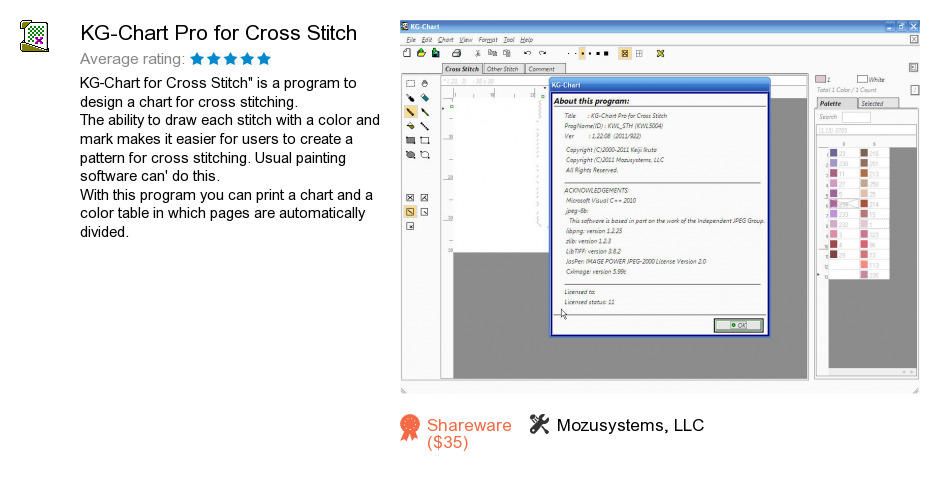Select the smallest pen size dot
This screenshot has height=478, width=940.
(x=568, y=53)
